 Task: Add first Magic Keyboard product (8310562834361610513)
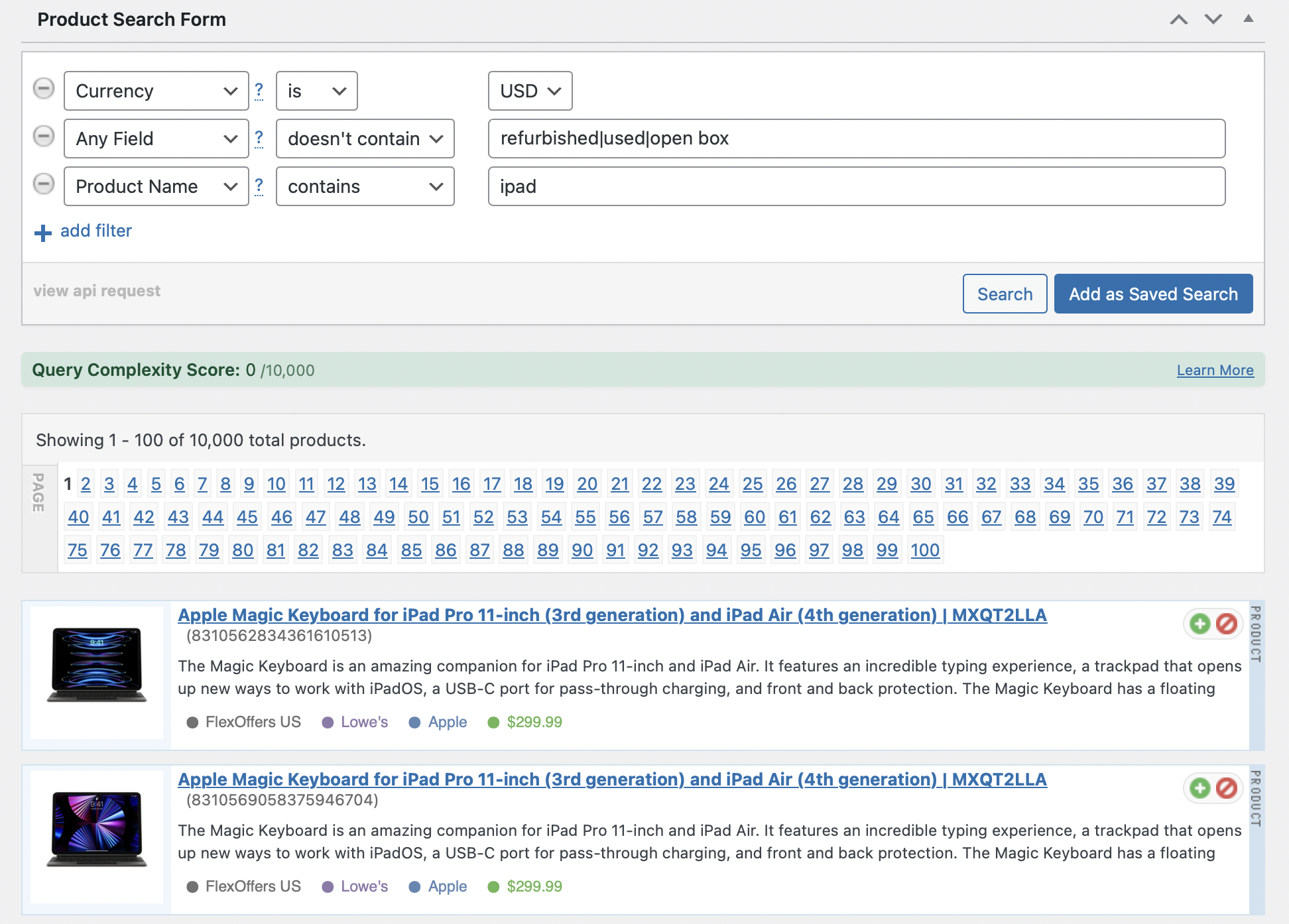(x=1199, y=624)
